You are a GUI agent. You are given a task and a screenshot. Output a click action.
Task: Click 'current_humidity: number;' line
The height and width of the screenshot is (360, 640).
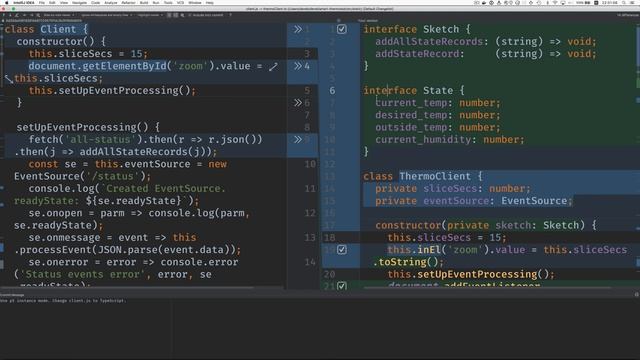click(x=450, y=139)
